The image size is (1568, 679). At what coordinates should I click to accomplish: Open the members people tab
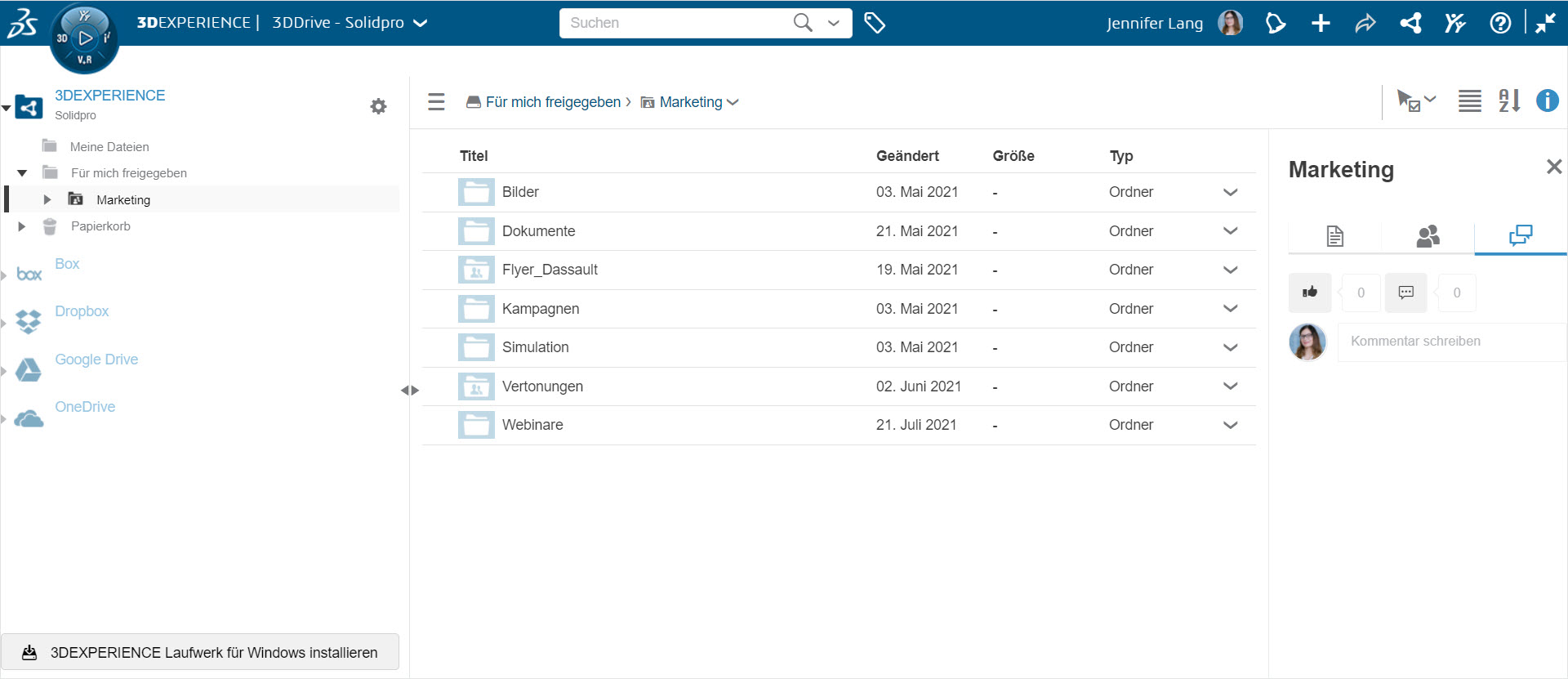[1428, 236]
